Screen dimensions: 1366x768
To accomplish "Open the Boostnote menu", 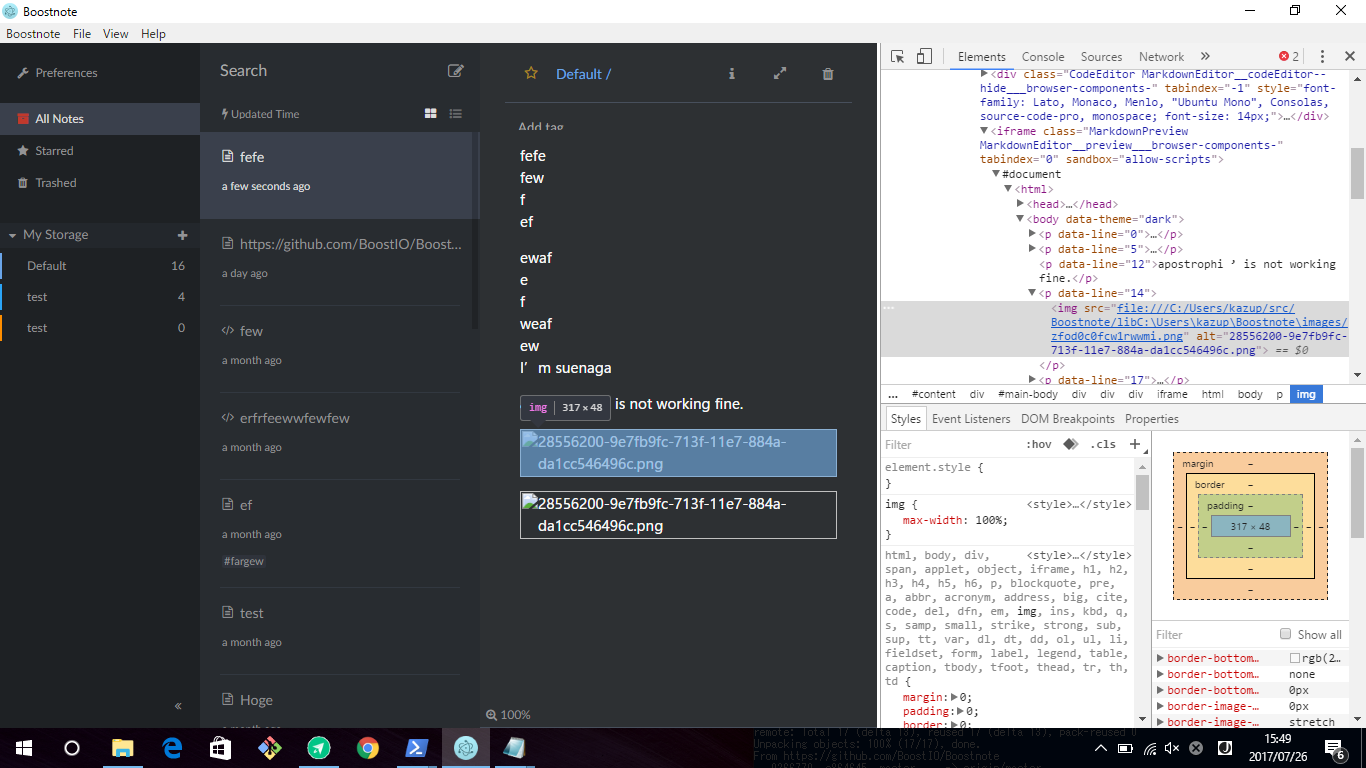I will coord(33,33).
